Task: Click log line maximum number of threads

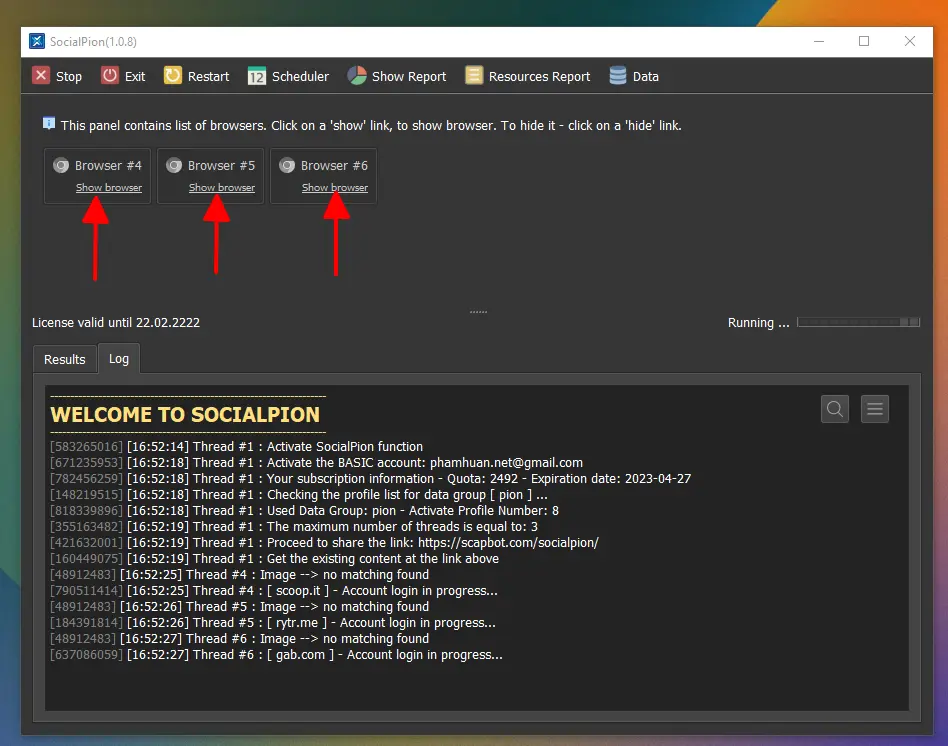Action: coord(294,527)
